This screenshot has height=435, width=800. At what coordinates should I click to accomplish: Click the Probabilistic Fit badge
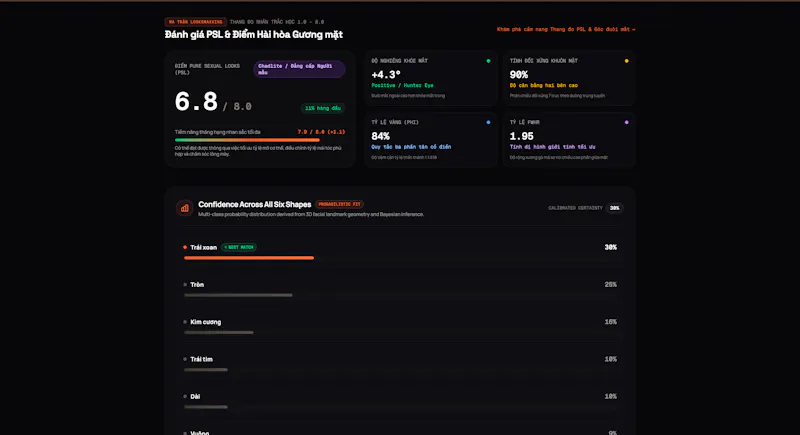tap(339, 204)
